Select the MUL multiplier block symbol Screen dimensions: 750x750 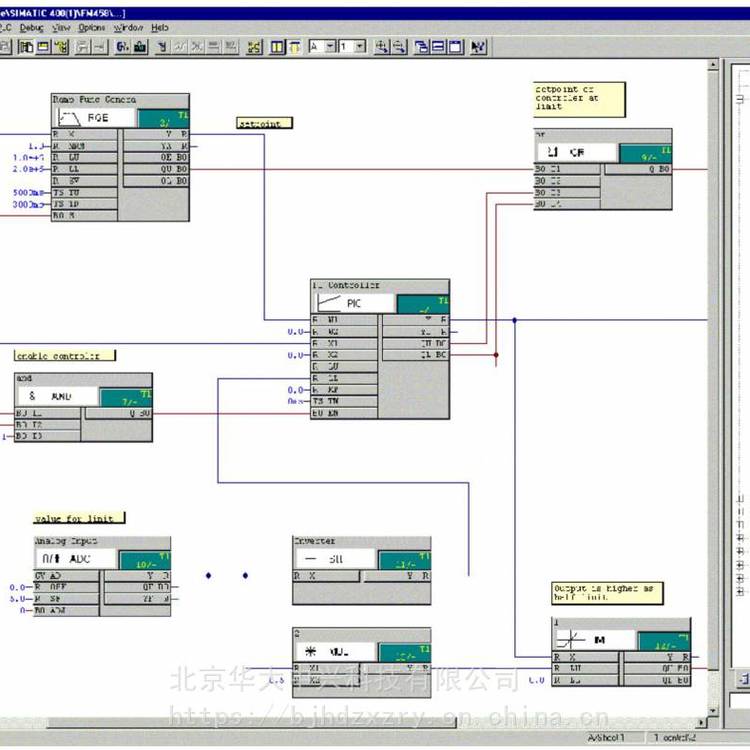click(x=336, y=651)
